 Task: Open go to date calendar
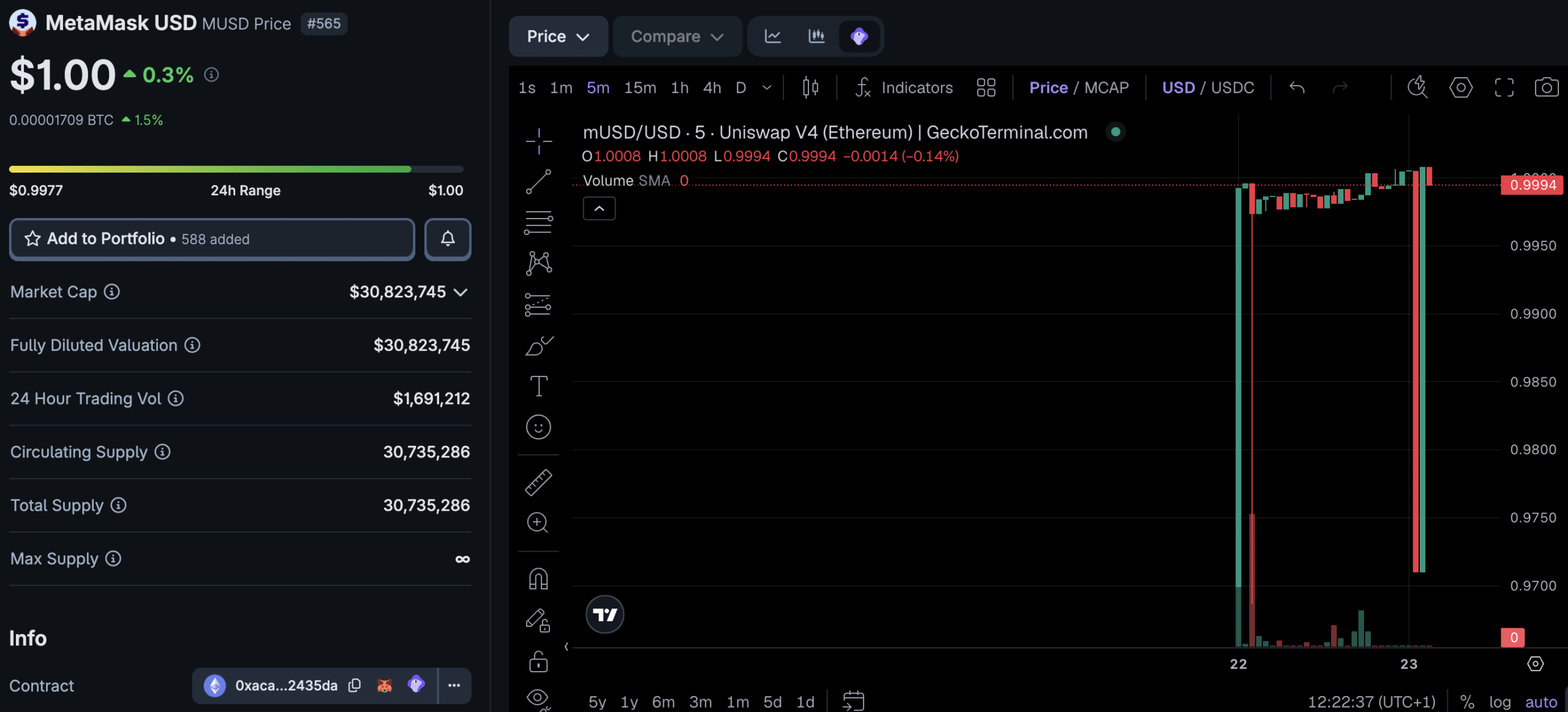(x=853, y=700)
